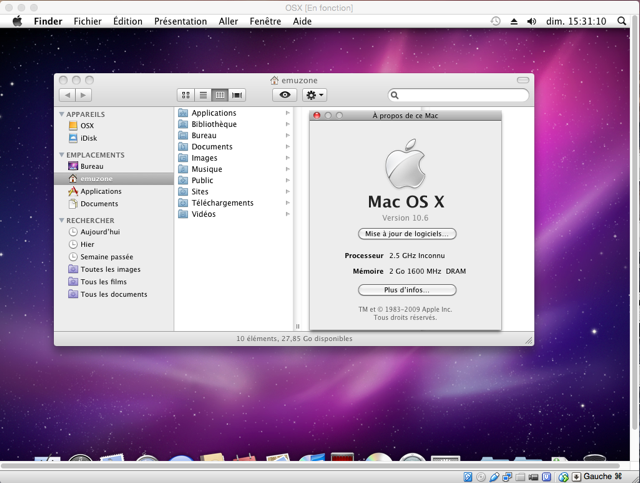Expand the Images folder arrow
This screenshot has width=640, height=483.
point(287,158)
